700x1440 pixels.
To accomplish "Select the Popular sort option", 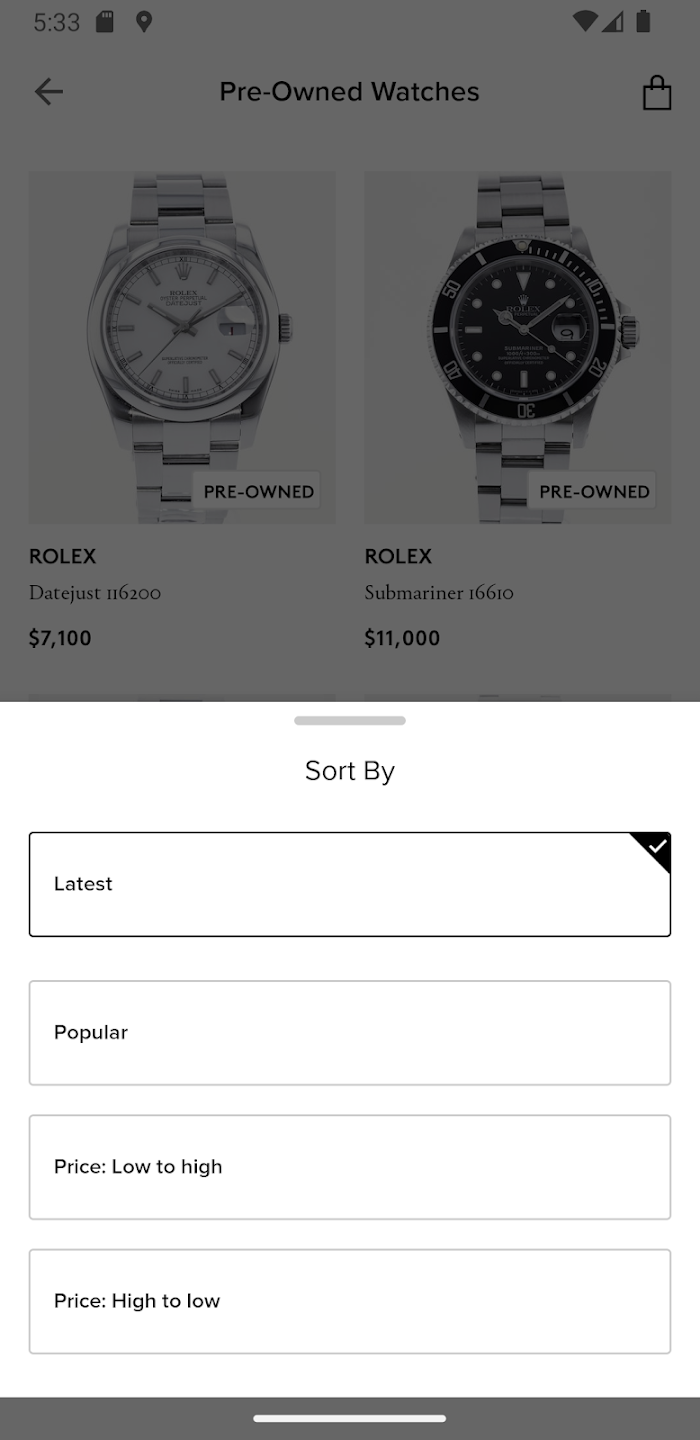I will (x=350, y=1033).
